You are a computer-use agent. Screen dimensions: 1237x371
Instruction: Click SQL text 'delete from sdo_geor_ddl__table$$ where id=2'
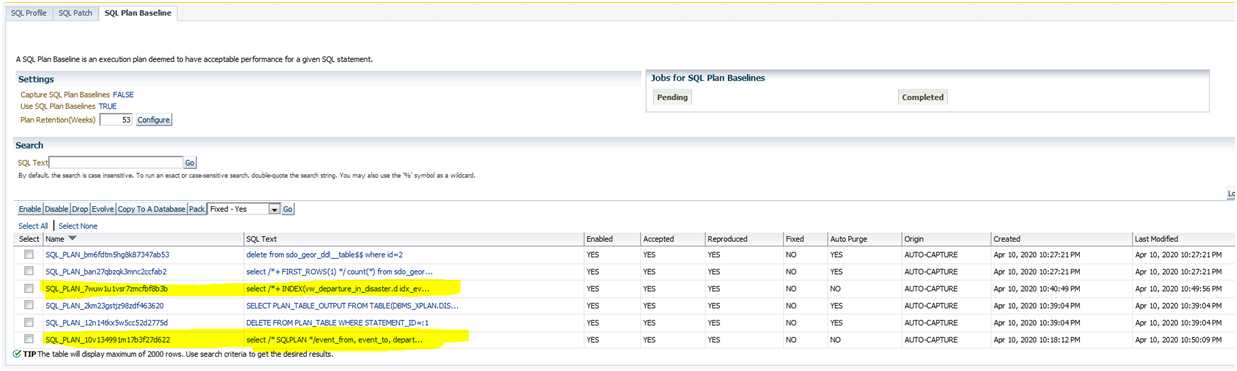[324, 255]
